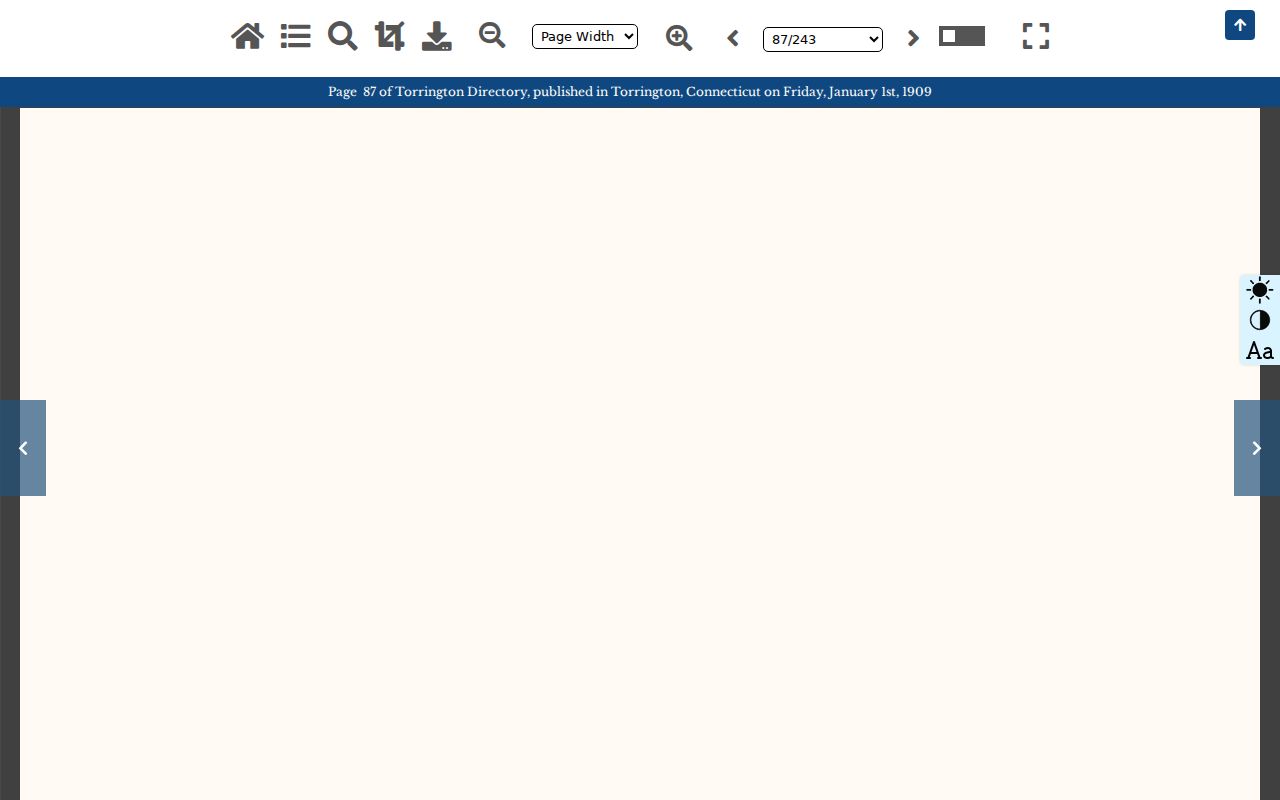The height and width of the screenshot is (800, 1280).
Task: Open the Page Width zoom dropdown
Action: (585, 37)
